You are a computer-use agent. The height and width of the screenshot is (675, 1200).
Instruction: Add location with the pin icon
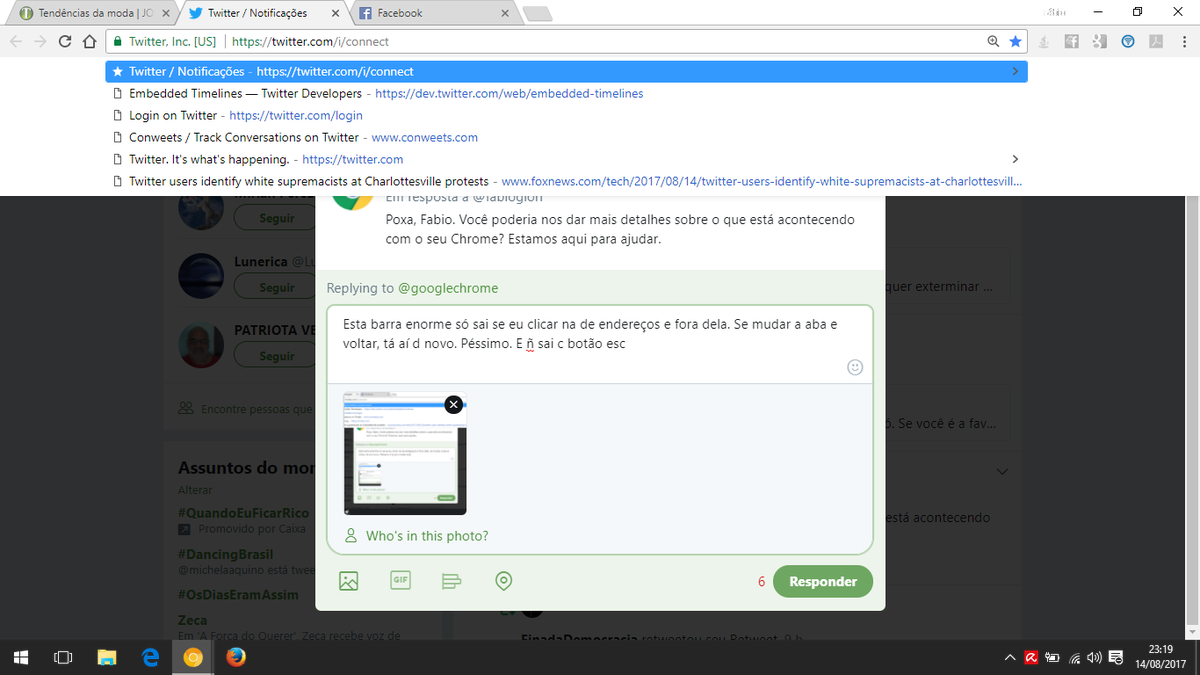click(504, 580)
